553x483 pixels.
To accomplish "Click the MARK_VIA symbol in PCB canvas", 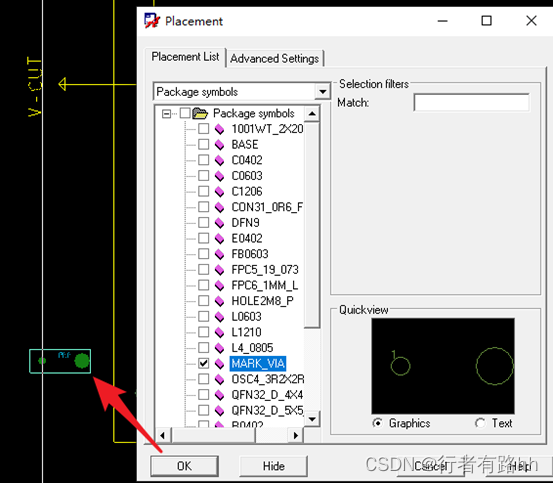I will (60, 361).
